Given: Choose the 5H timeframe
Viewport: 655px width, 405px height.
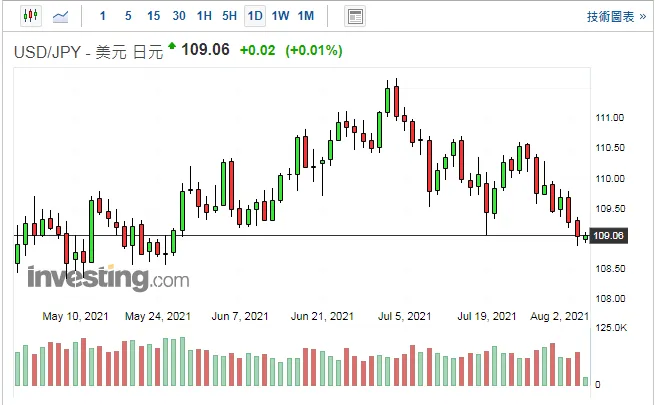Looking at the screenshot, I should (229, 16).
